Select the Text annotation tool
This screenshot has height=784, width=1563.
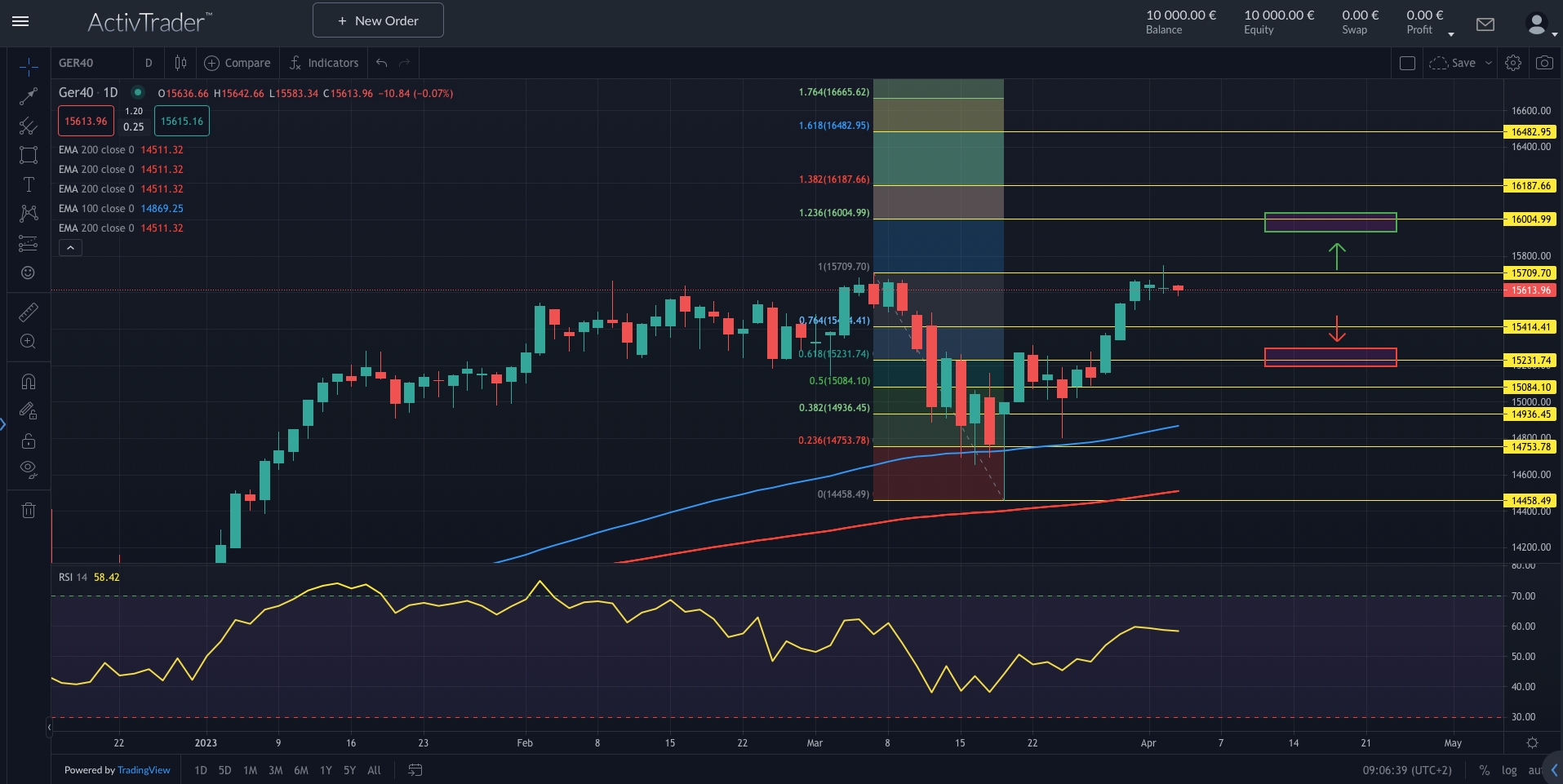(x=28, y=184)
